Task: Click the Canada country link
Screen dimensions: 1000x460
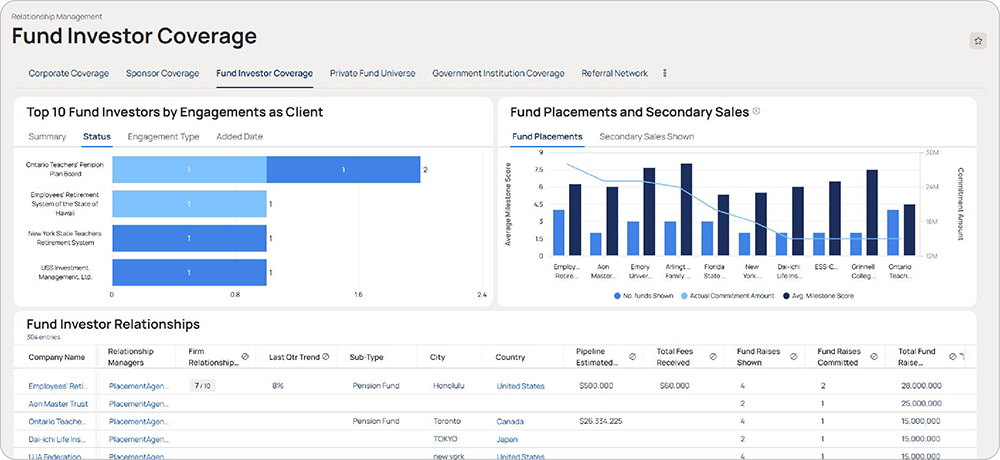Action: [x=510, y=421]
